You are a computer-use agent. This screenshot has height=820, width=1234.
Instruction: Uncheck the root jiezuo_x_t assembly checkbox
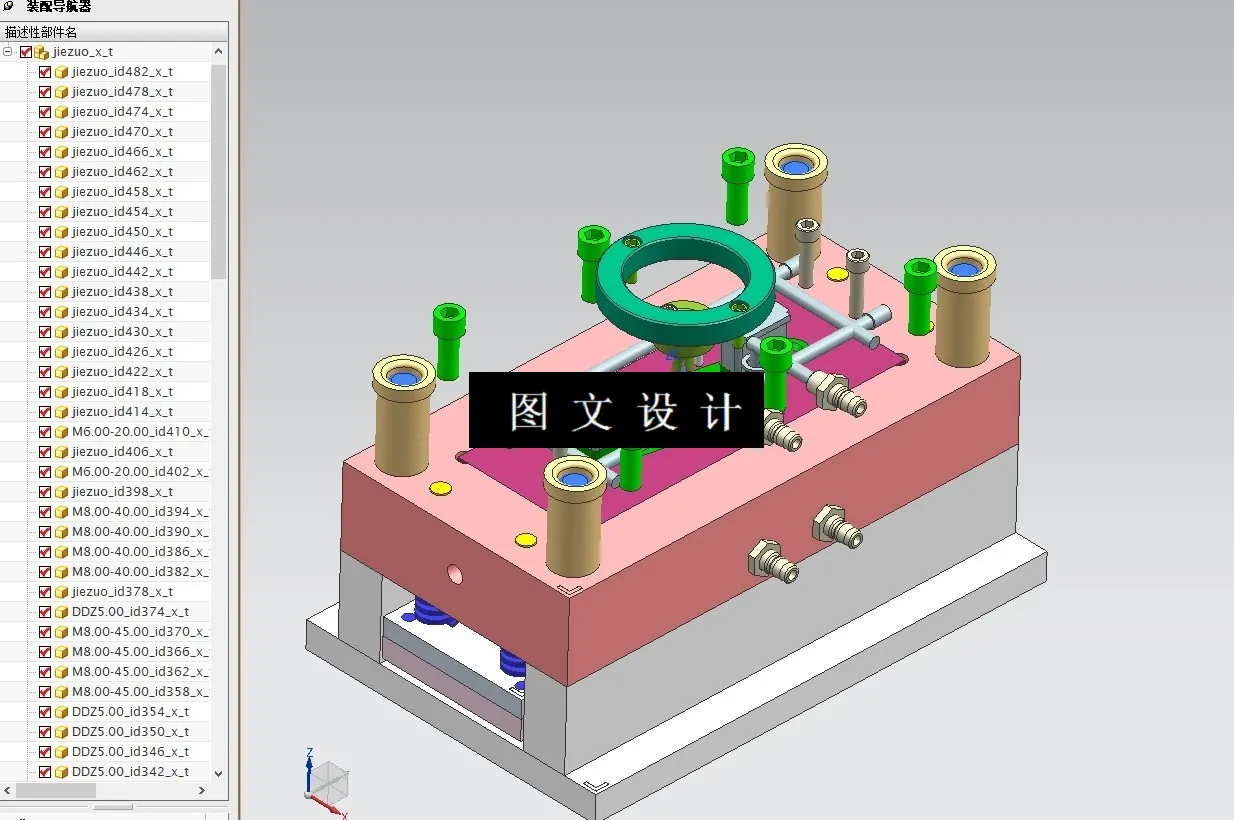[26, 51]
